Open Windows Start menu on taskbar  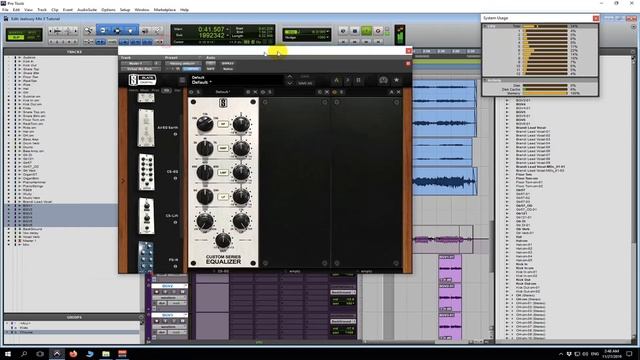pyautogui.click(x=7, y=353)
